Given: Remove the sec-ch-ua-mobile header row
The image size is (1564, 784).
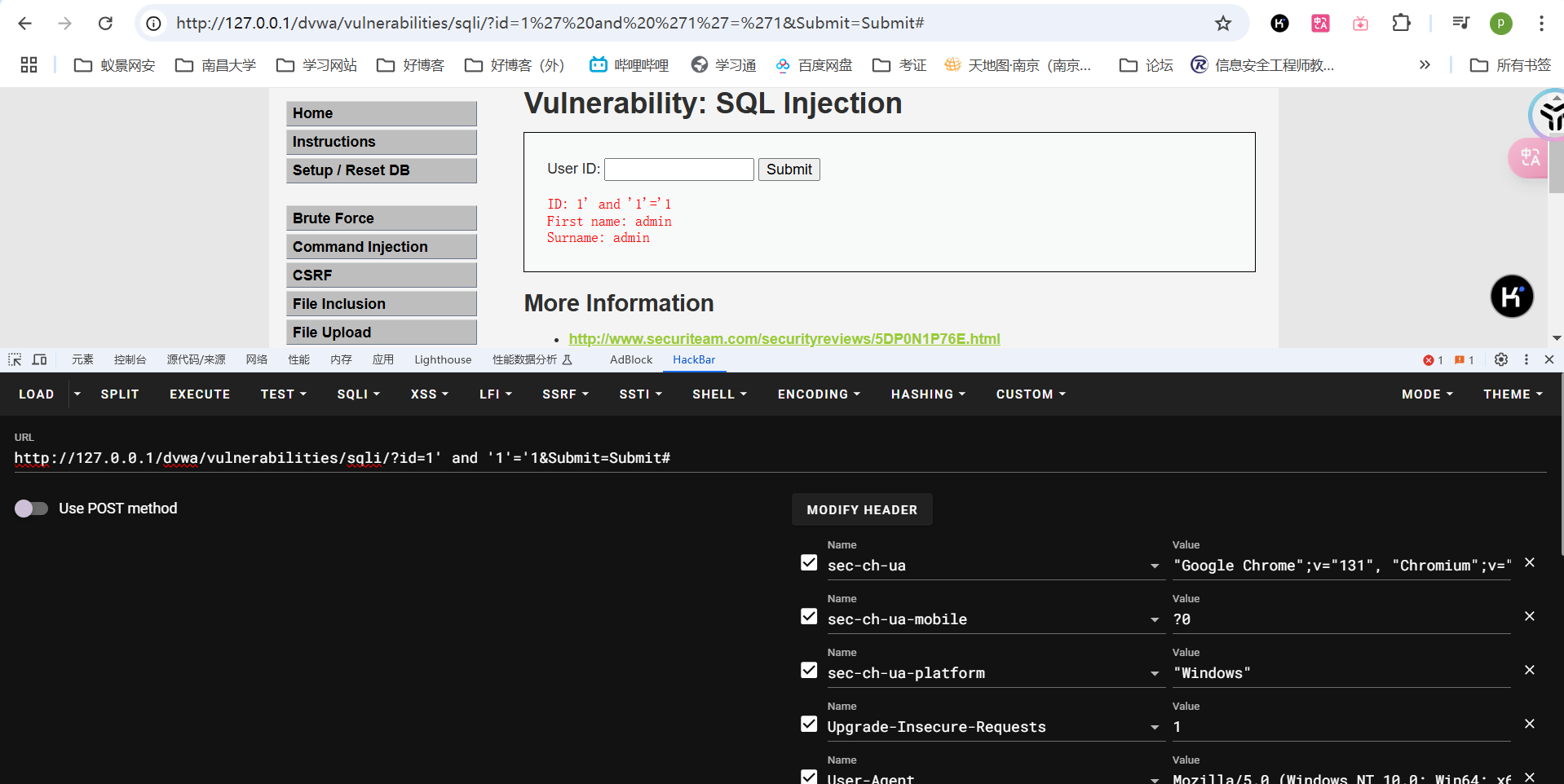Looking at the screenshot, I should [1530, 616].
